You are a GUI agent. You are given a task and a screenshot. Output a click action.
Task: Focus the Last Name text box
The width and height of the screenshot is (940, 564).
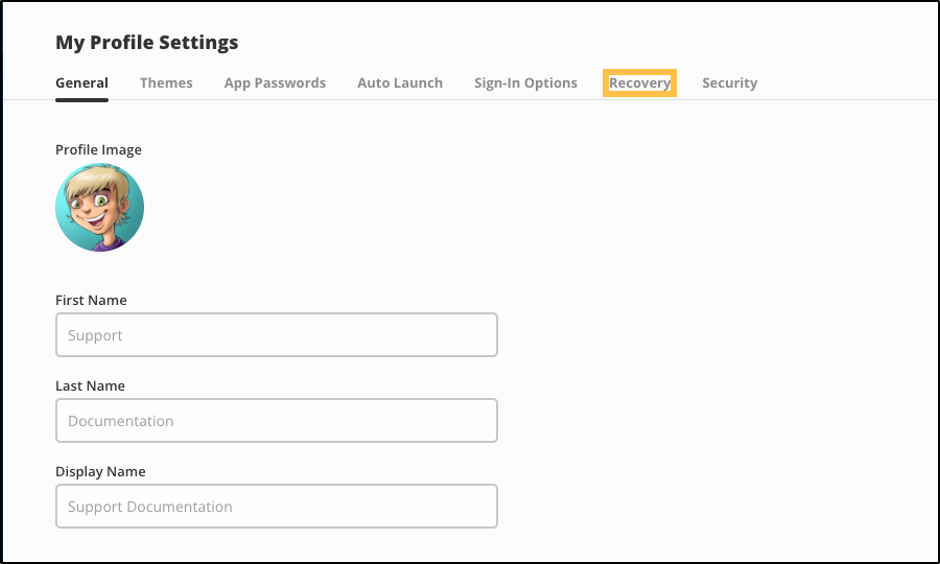[276, 421]
